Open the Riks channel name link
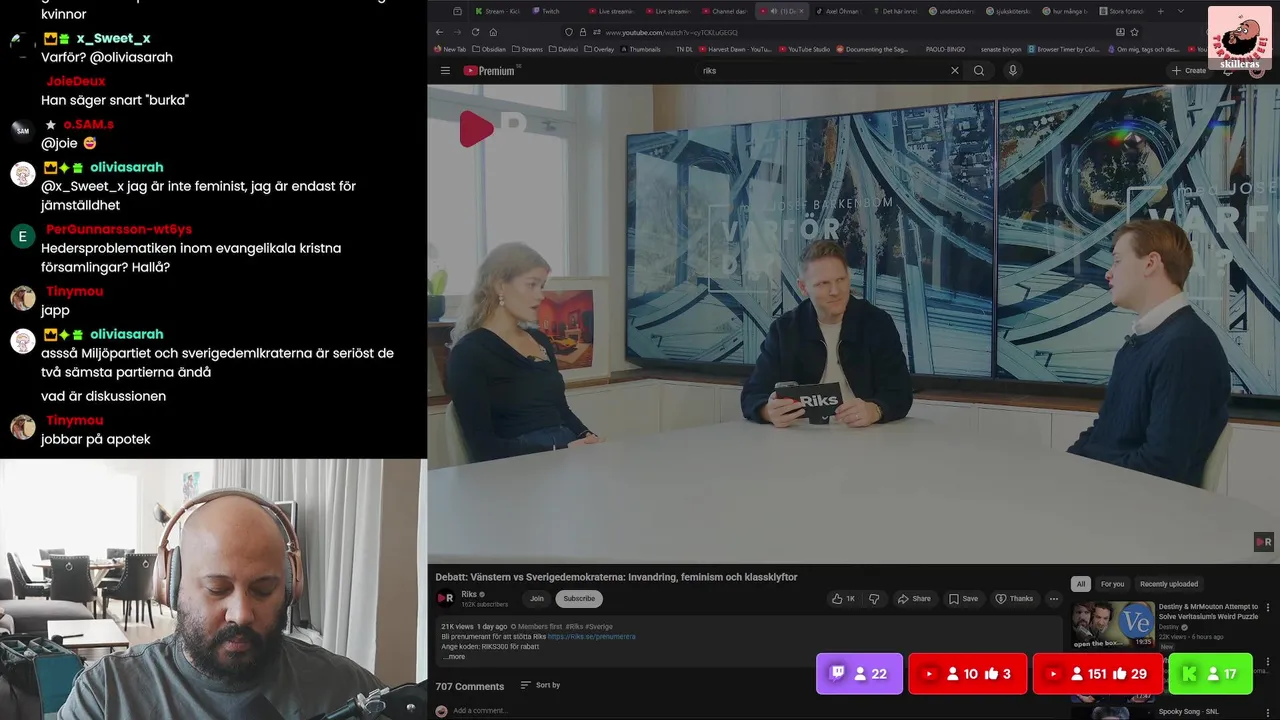Image resolution: width=1280 pixels, height=720 pixels. (469, 594)
